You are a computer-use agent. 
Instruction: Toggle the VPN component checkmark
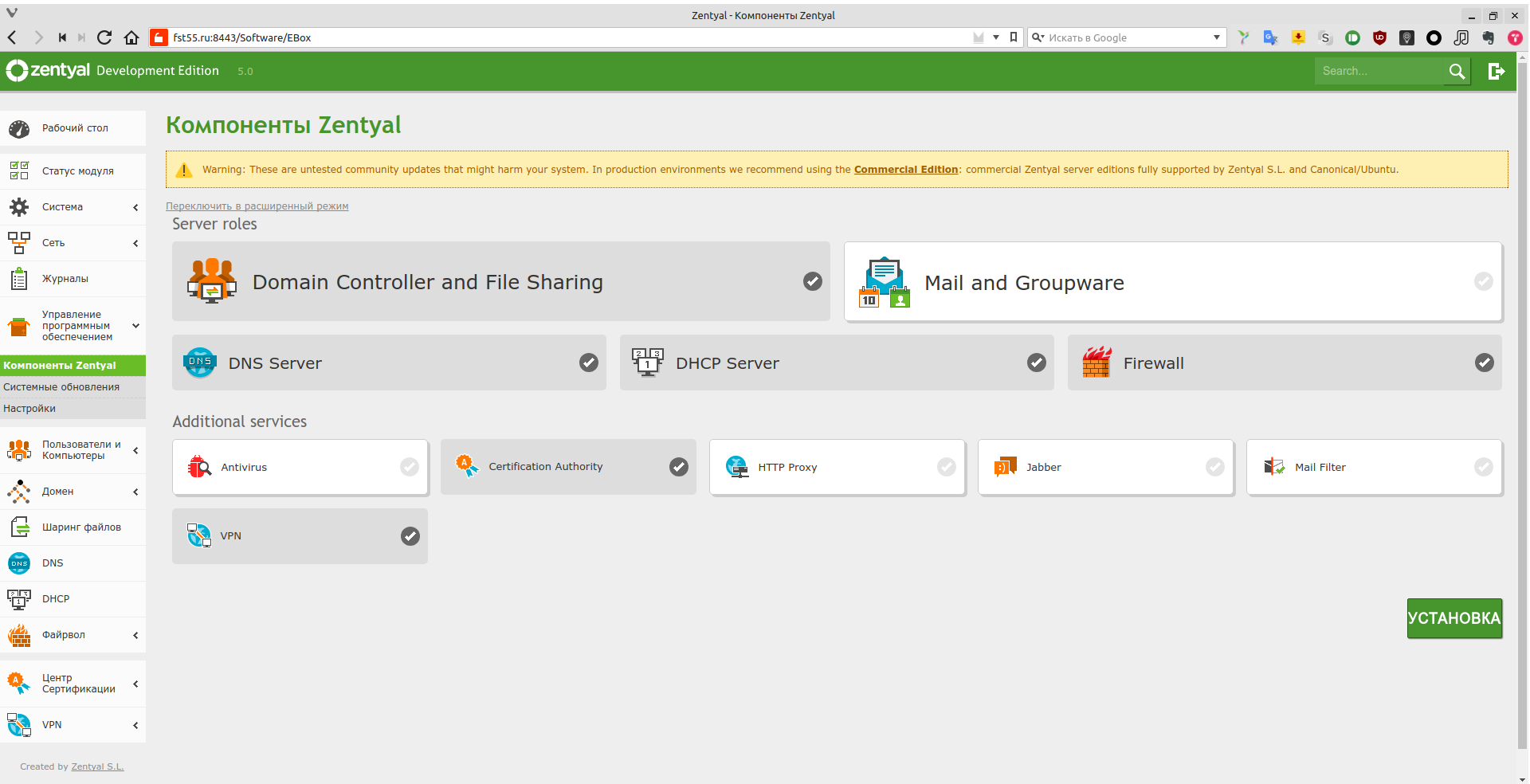[x=410, y=536]
